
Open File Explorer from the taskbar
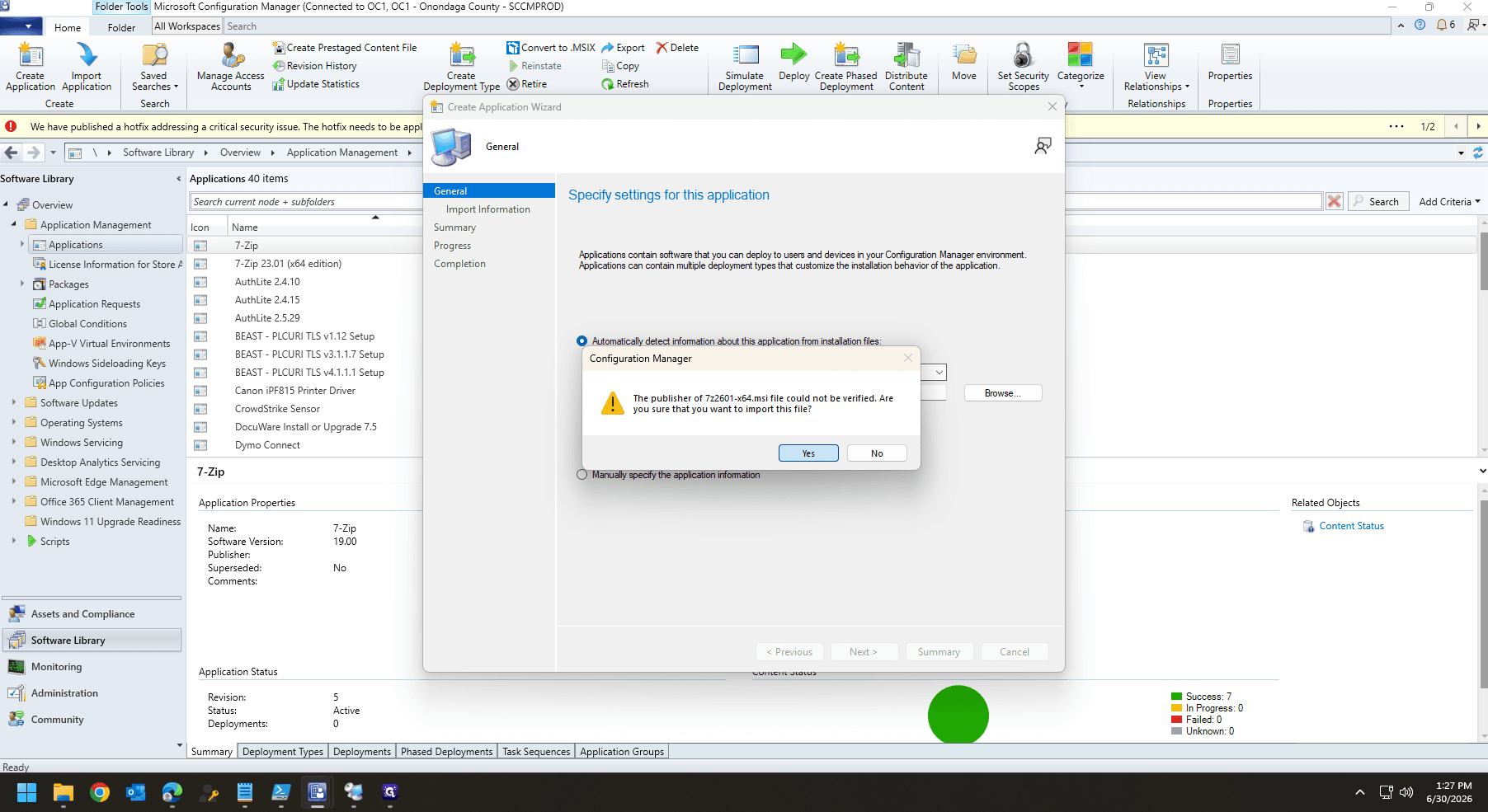point(64,792)
